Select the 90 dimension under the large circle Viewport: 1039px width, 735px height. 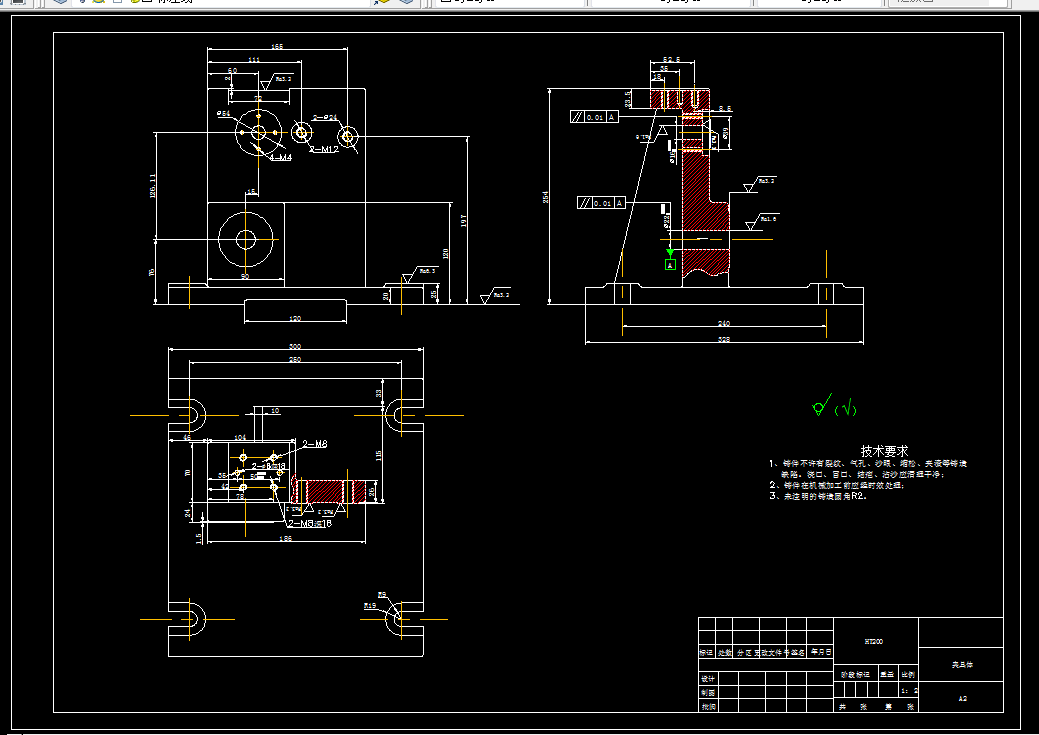[x=245, y=276]
